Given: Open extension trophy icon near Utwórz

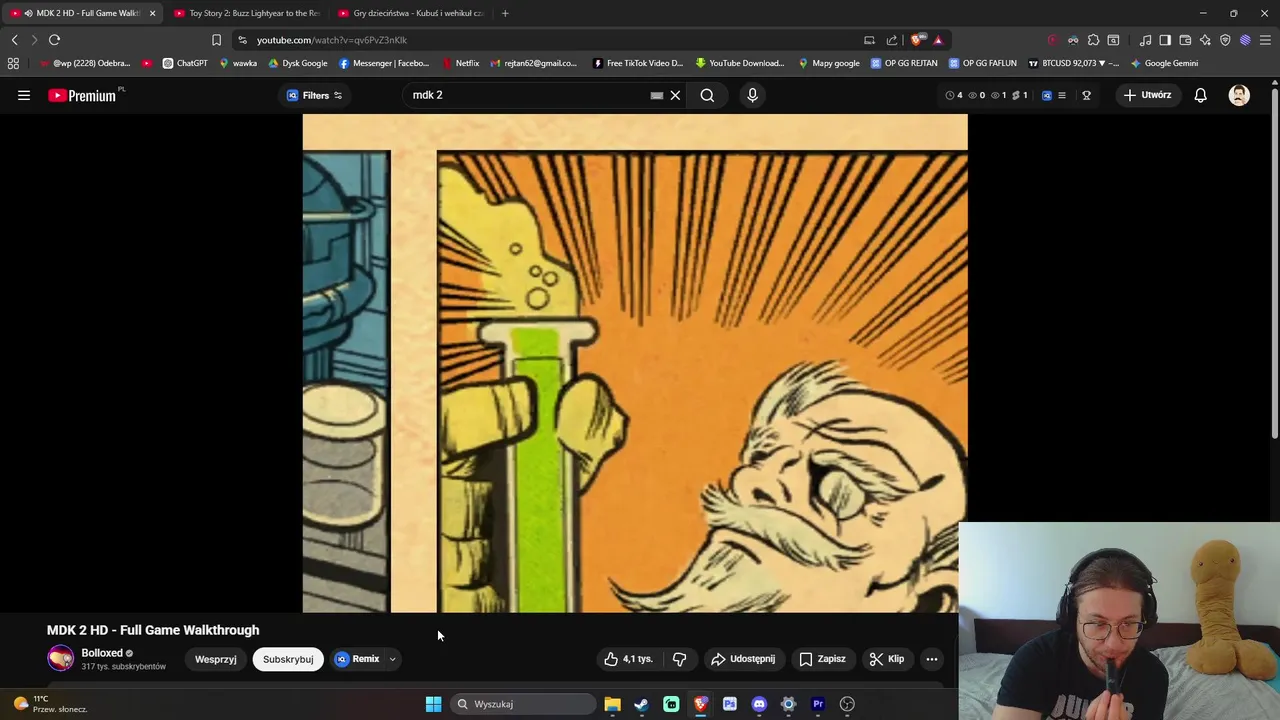Looking at the screenshot, I should 1086,95.
